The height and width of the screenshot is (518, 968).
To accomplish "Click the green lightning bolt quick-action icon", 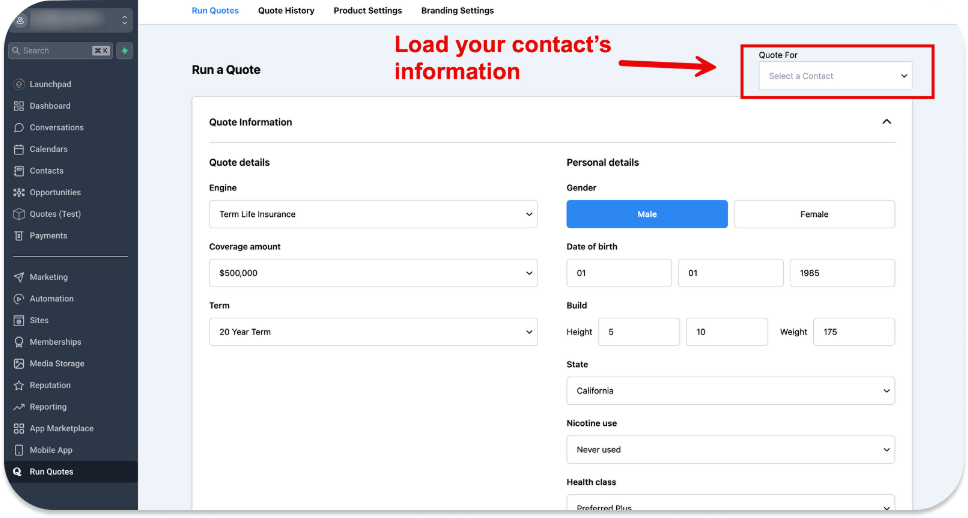I will click(125, 51).
